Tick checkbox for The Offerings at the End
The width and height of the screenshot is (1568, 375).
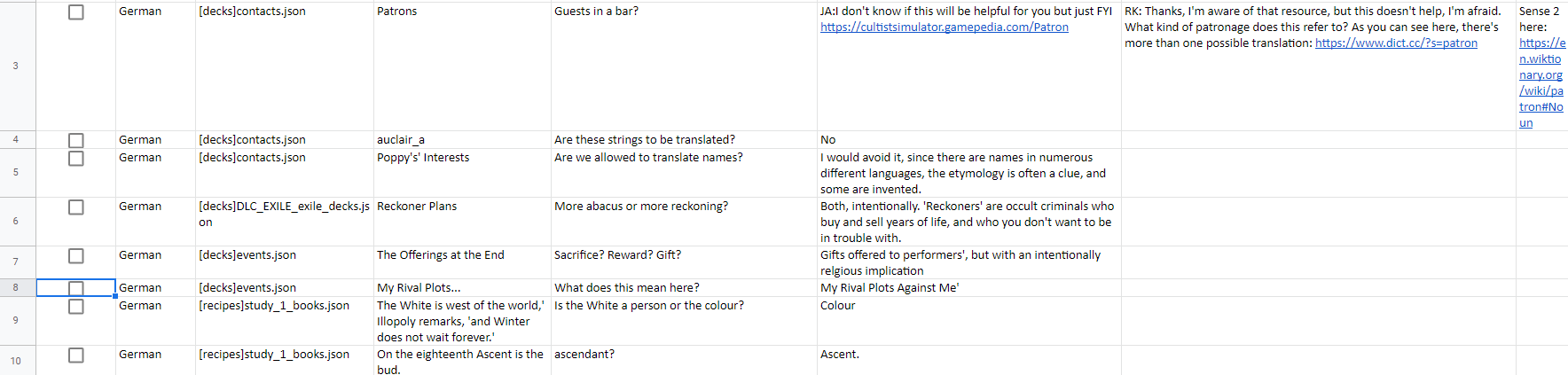[76, 256]
